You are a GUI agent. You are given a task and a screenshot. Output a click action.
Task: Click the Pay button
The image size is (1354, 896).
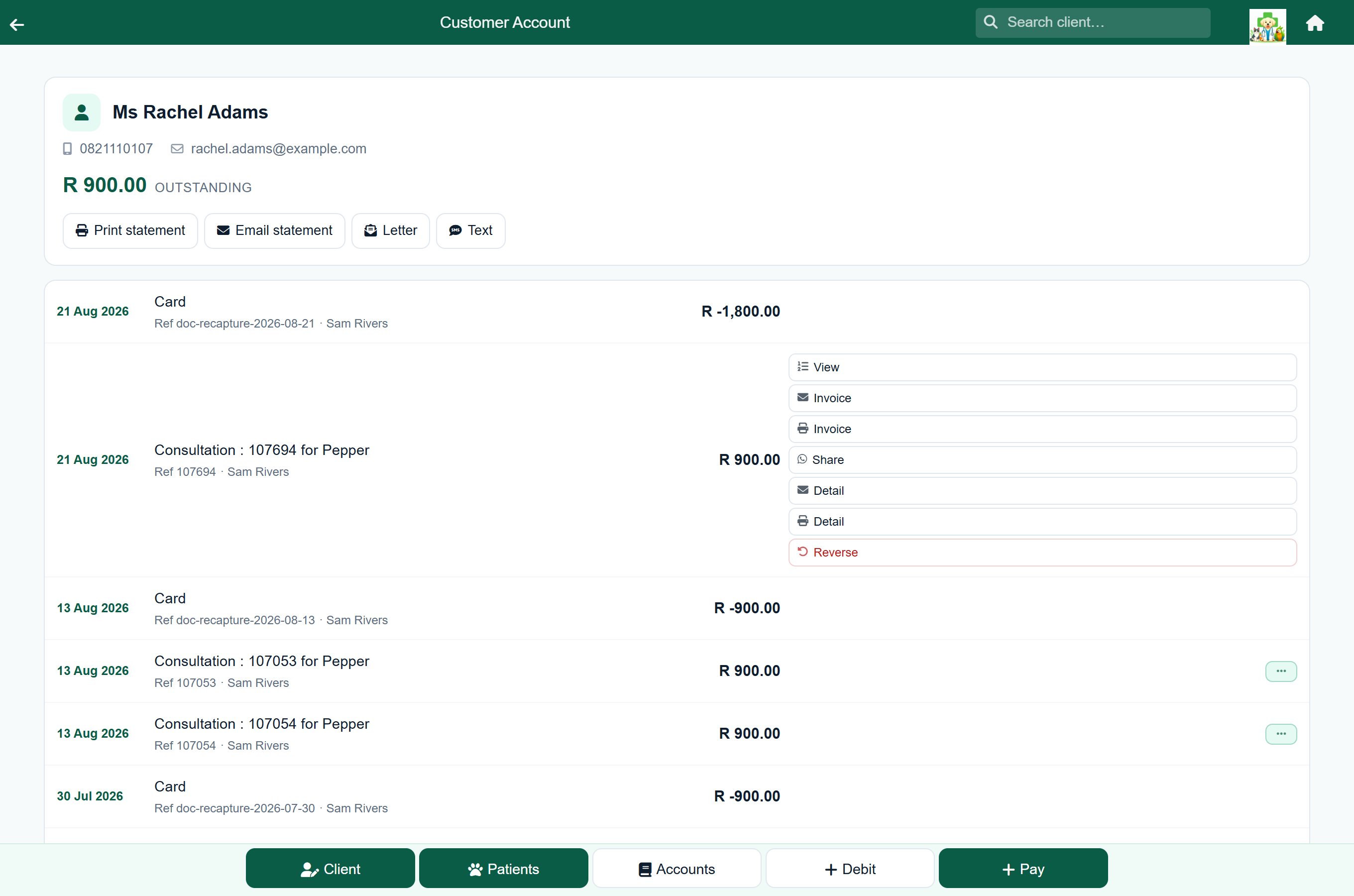coord(1022,869)
